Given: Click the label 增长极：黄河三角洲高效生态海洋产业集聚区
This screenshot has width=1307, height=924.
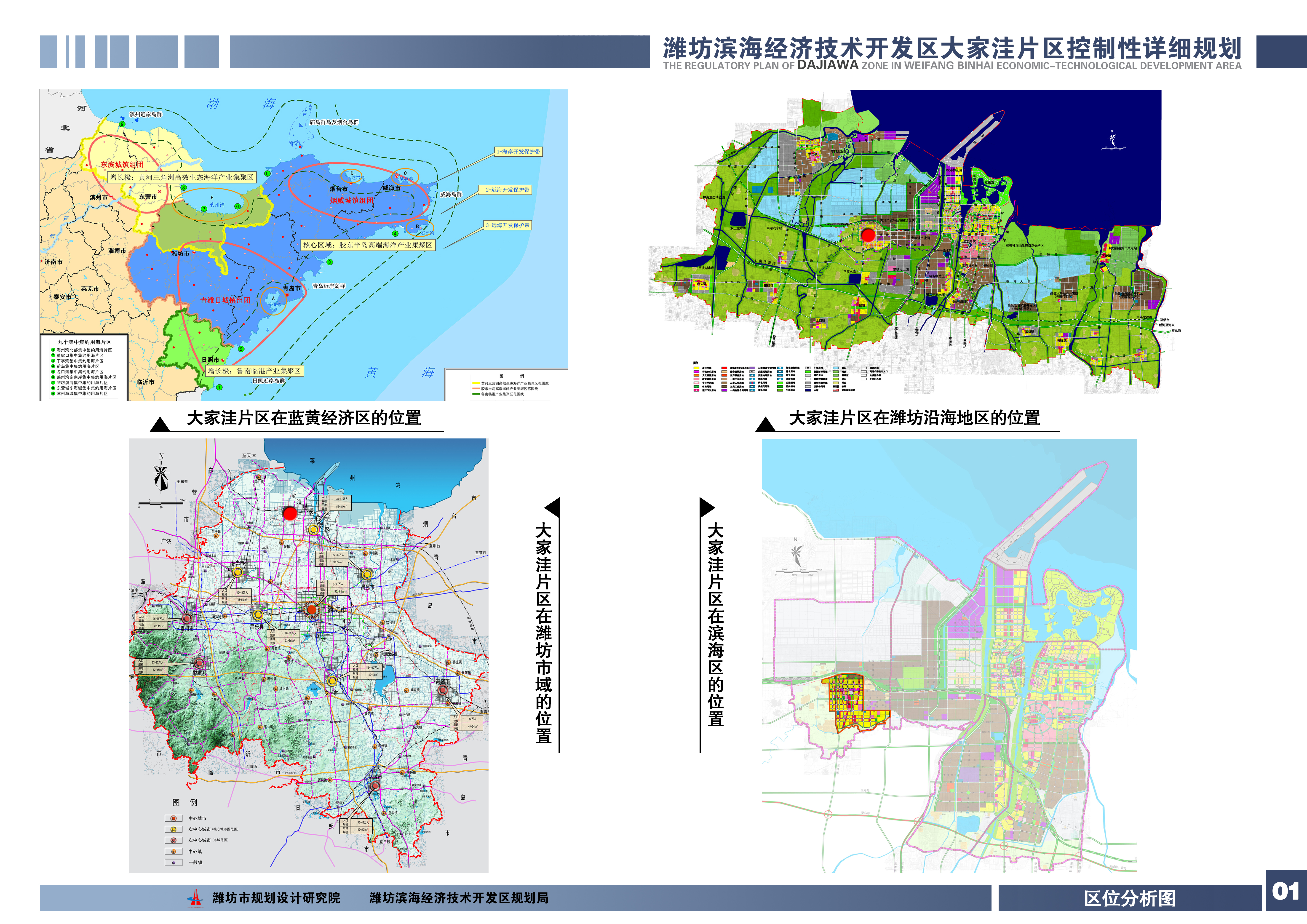Looking at the screenshot, I should pyautogui.click(x=182, y=177).
